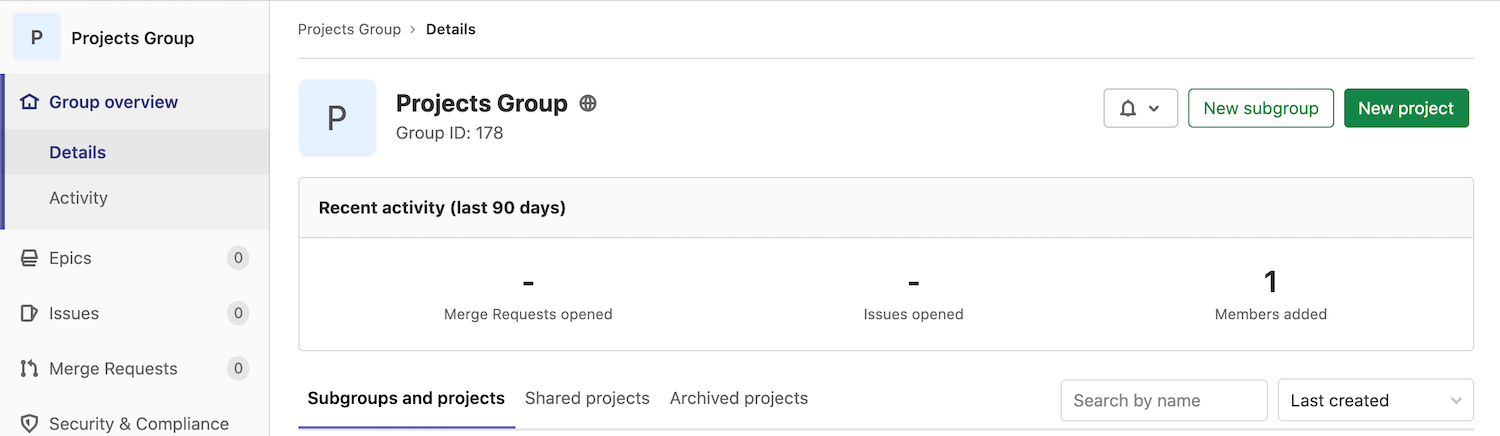Open the Last created sort dropdown
Image resolution: width=1500 pixels, height=436 pixels.
coord(1375,400)
